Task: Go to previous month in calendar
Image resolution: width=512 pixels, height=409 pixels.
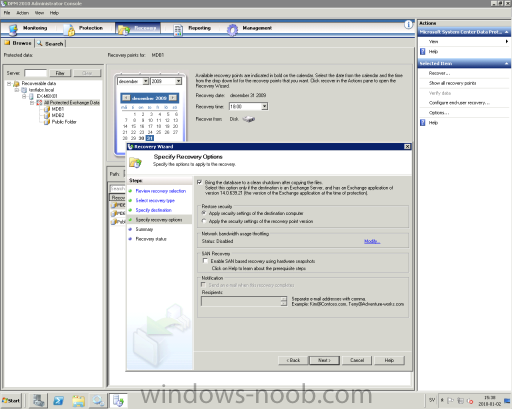Action: pyautogui.click(x=126, y=98)
